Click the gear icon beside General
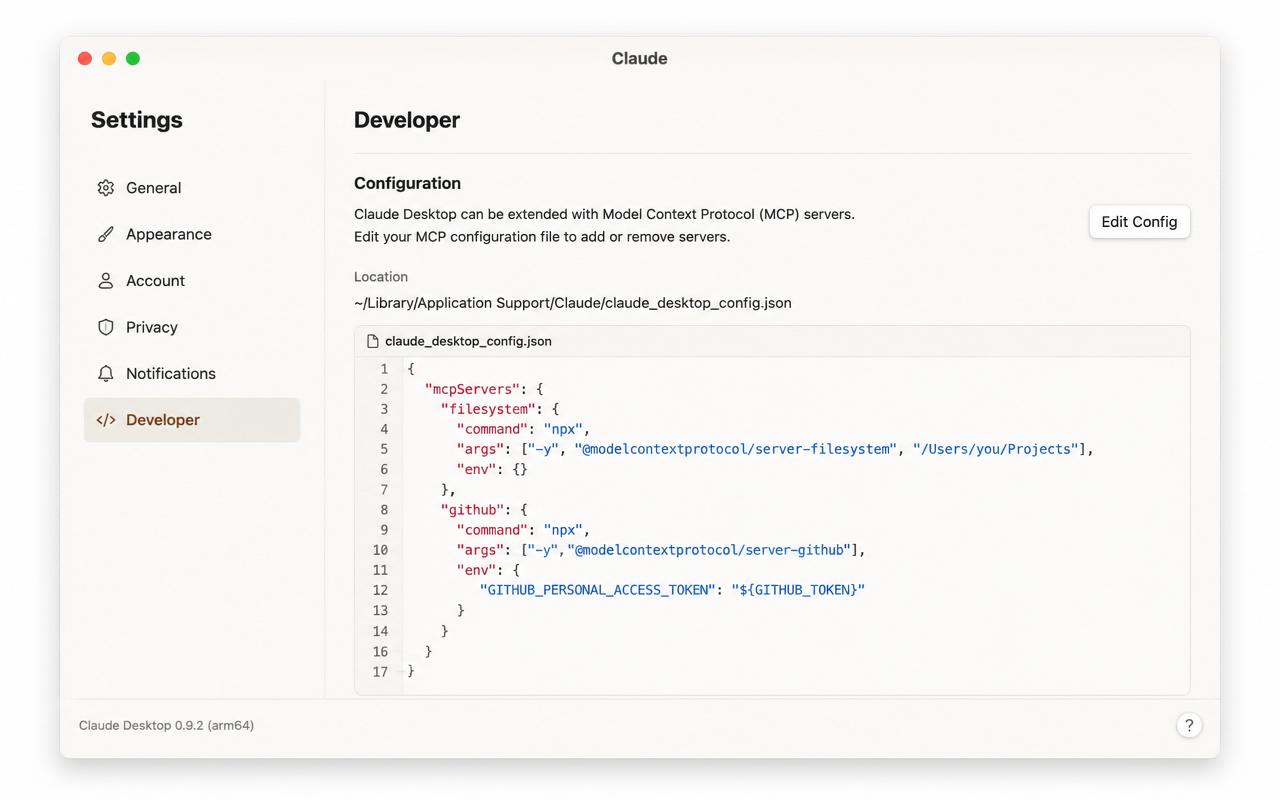This screenshot has width=1280, height=800. pyautogui.click(x=106, y=188)
